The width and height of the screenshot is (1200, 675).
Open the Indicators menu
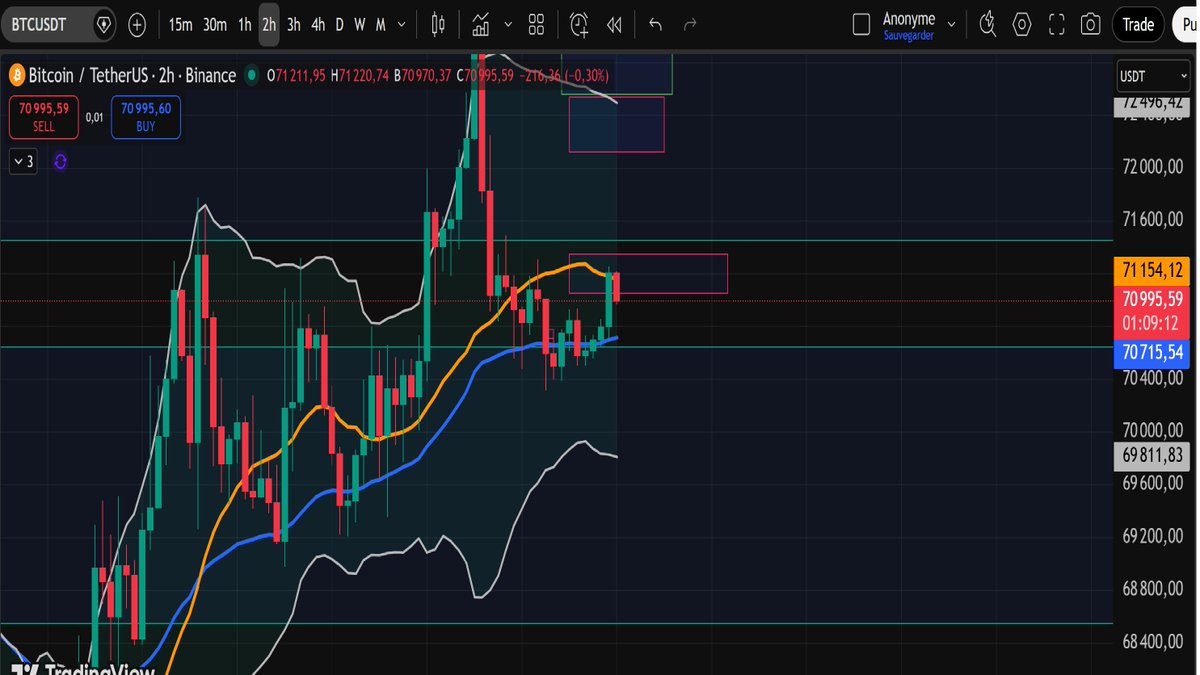(x=481, y=25)
